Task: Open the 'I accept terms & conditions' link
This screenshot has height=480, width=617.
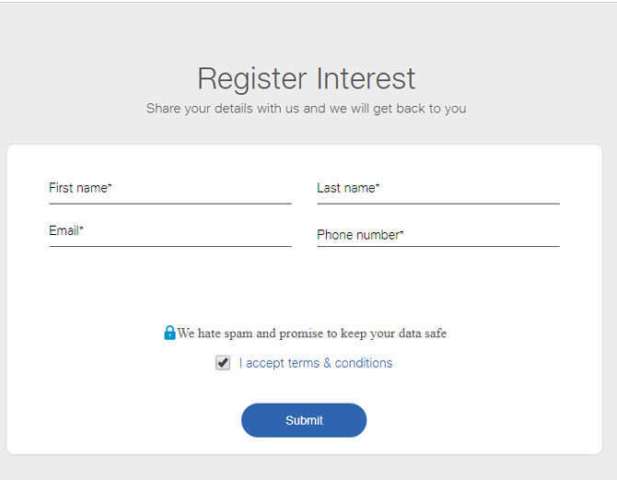Action: pos(316,363)
